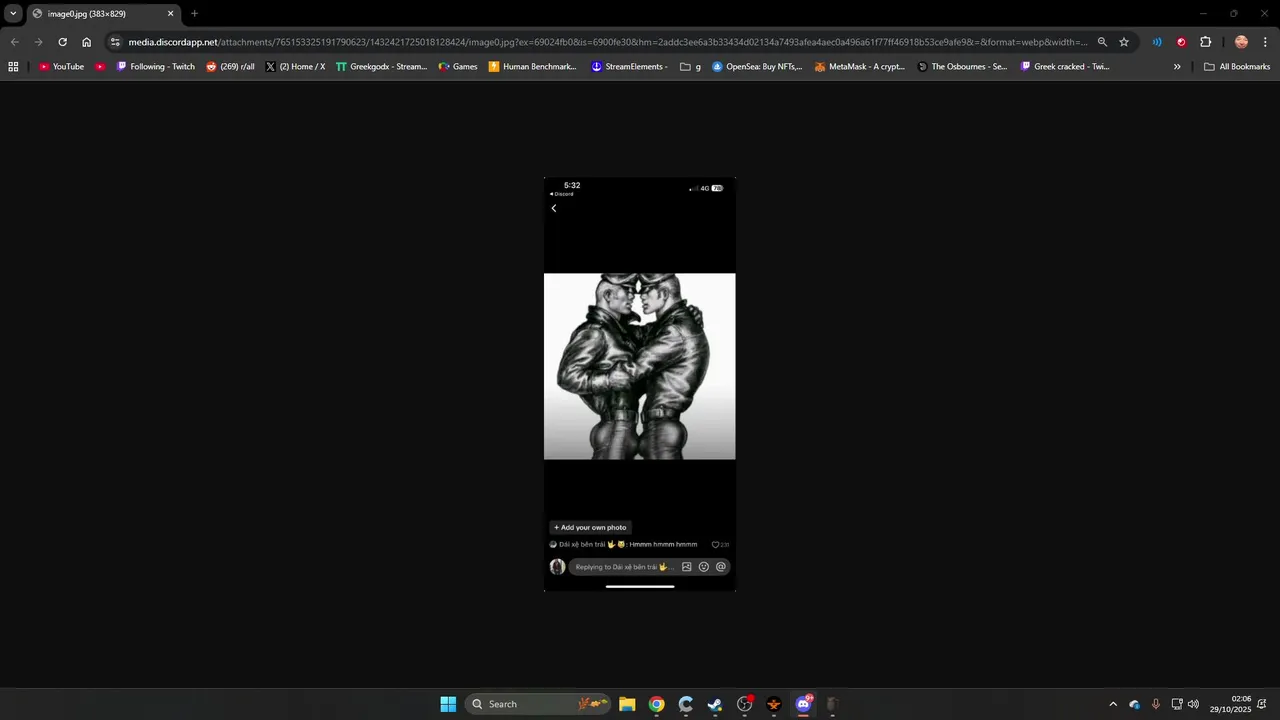Open the black and orange taskbar app
Viewport: 1280px width, 720px height.
[773, 704]
